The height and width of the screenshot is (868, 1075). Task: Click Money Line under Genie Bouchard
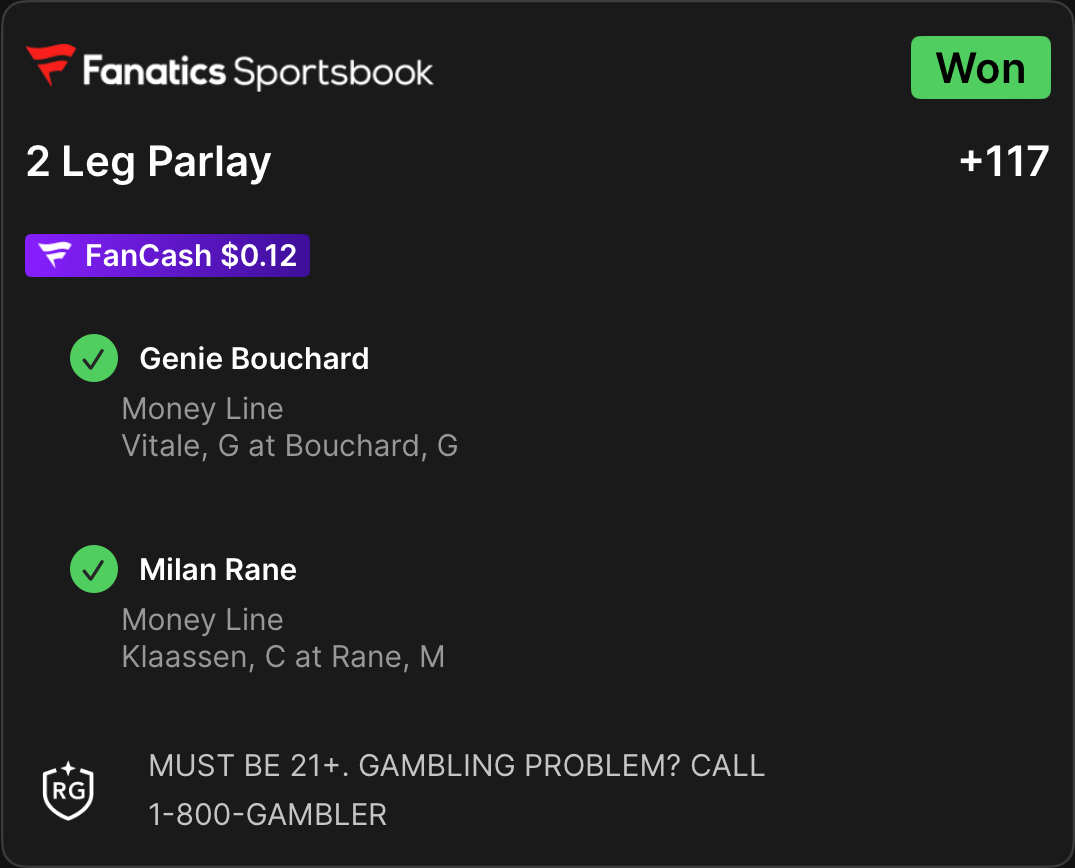point(202,409)
